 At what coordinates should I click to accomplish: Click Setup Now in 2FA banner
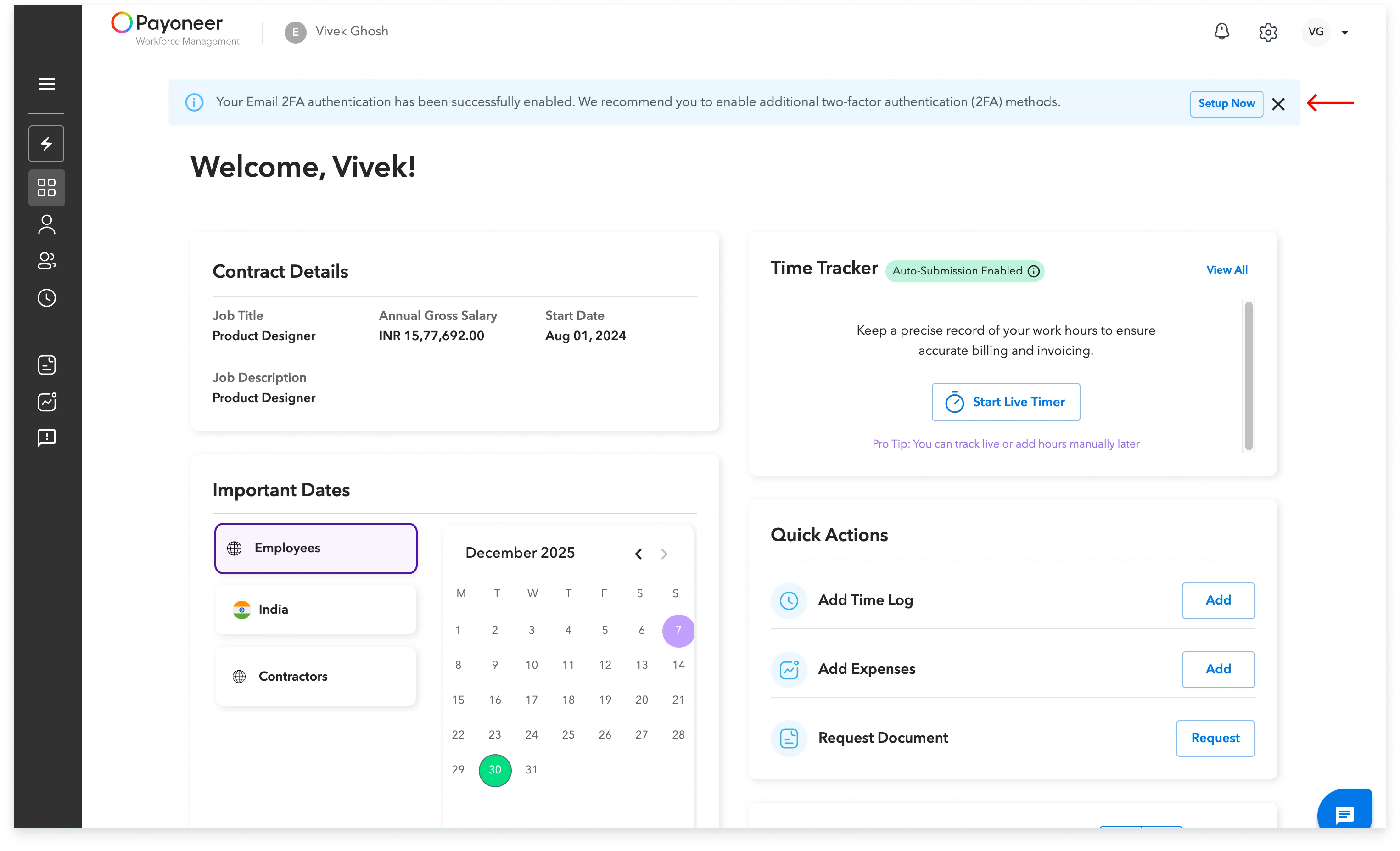click(x=1226, y=104)
